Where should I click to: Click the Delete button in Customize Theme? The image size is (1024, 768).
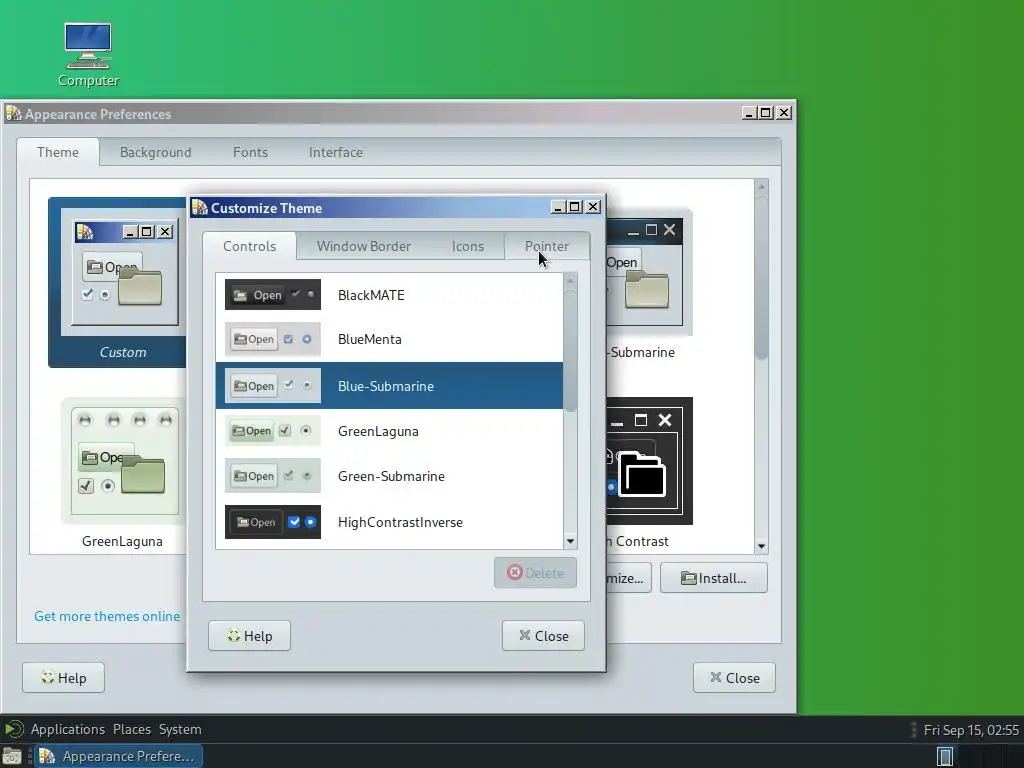click(536, 573)
